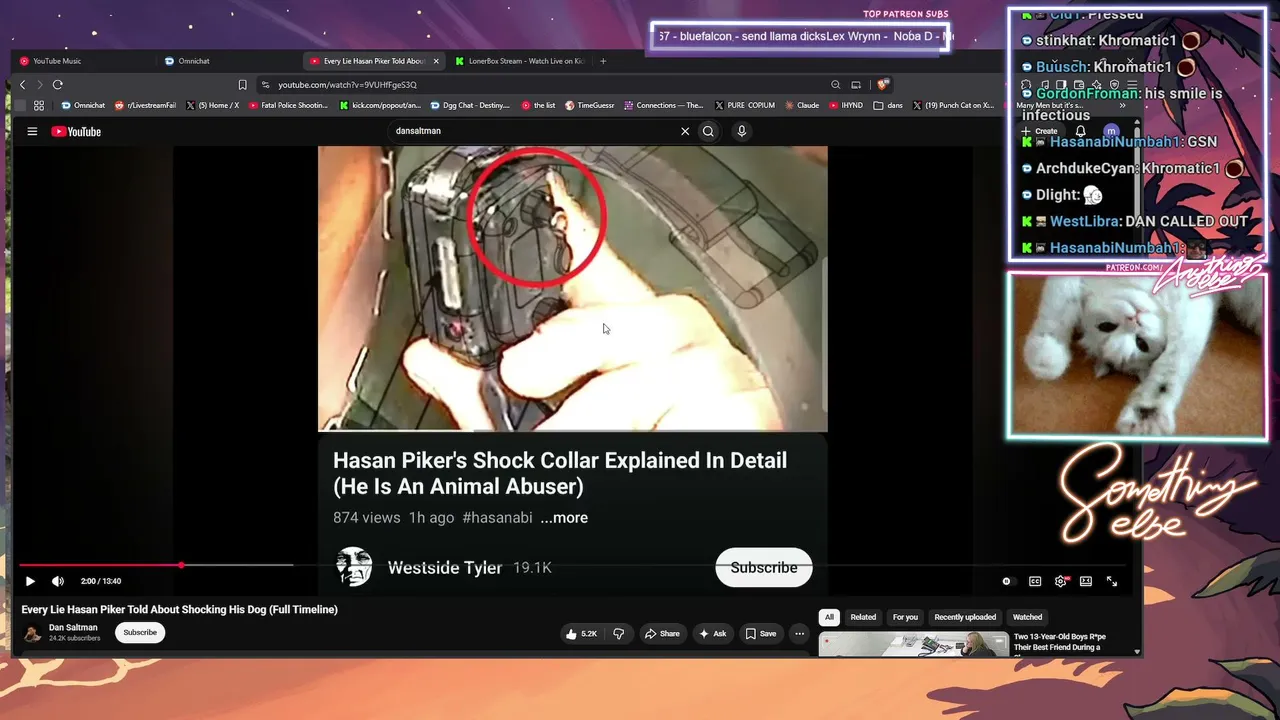Open the YouTube guide hamburger menu

click(x=32, y=131)
